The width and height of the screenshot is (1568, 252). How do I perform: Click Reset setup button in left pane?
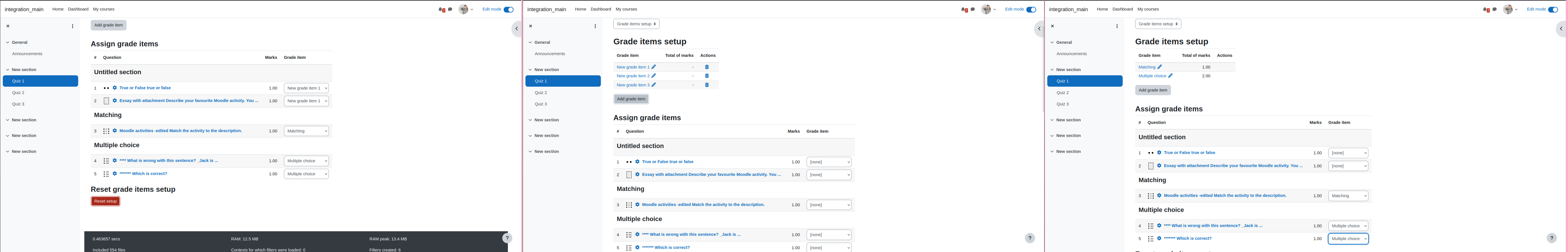[105, 201]
